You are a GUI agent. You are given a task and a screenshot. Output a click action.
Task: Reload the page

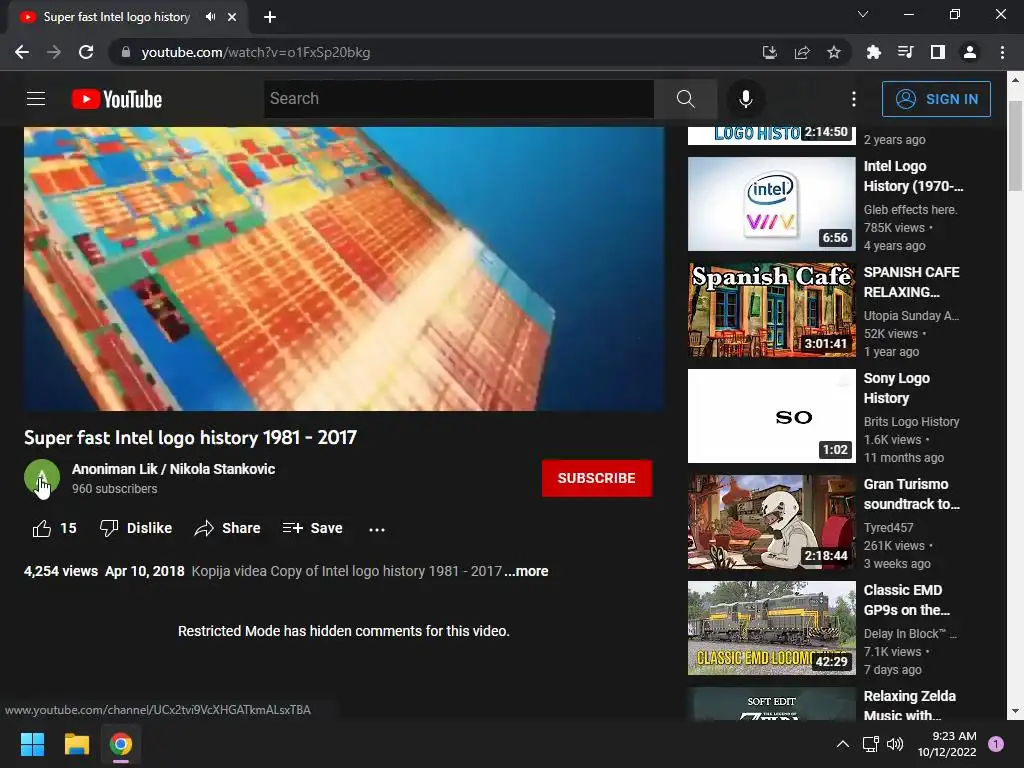[x=86, y=52]
